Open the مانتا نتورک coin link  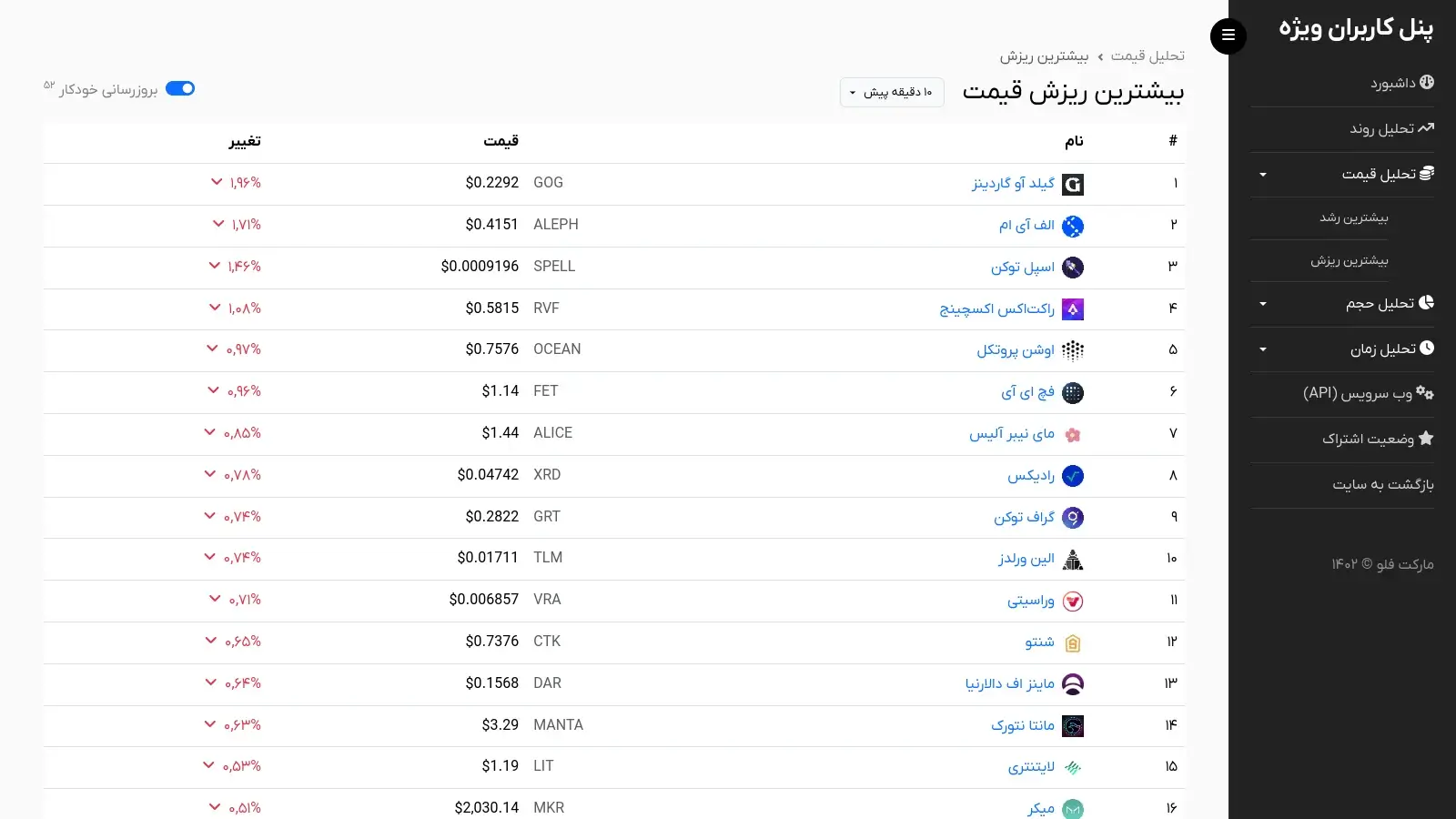(x=1023, y=726)
